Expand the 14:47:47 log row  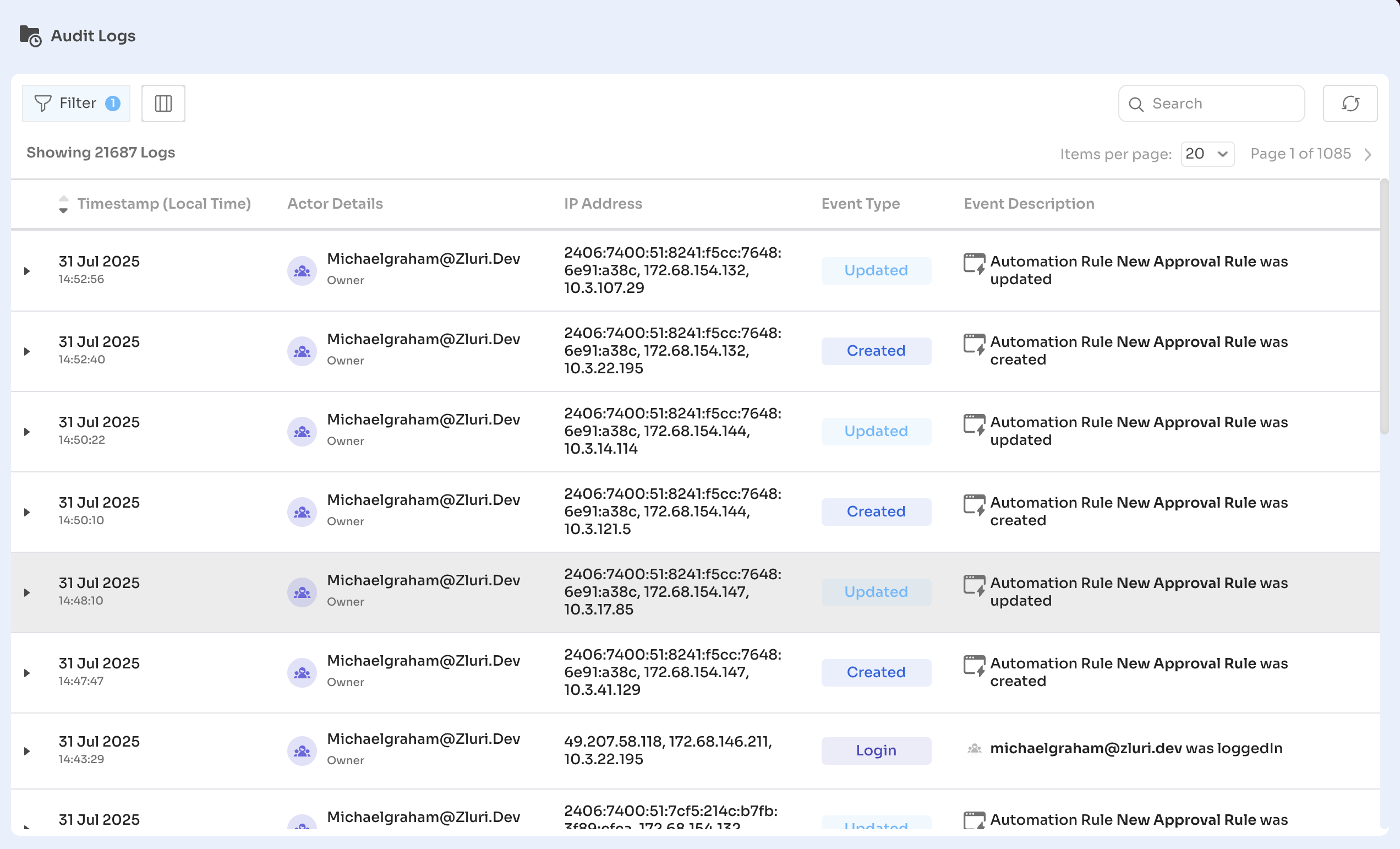click(x=27, y=673)
